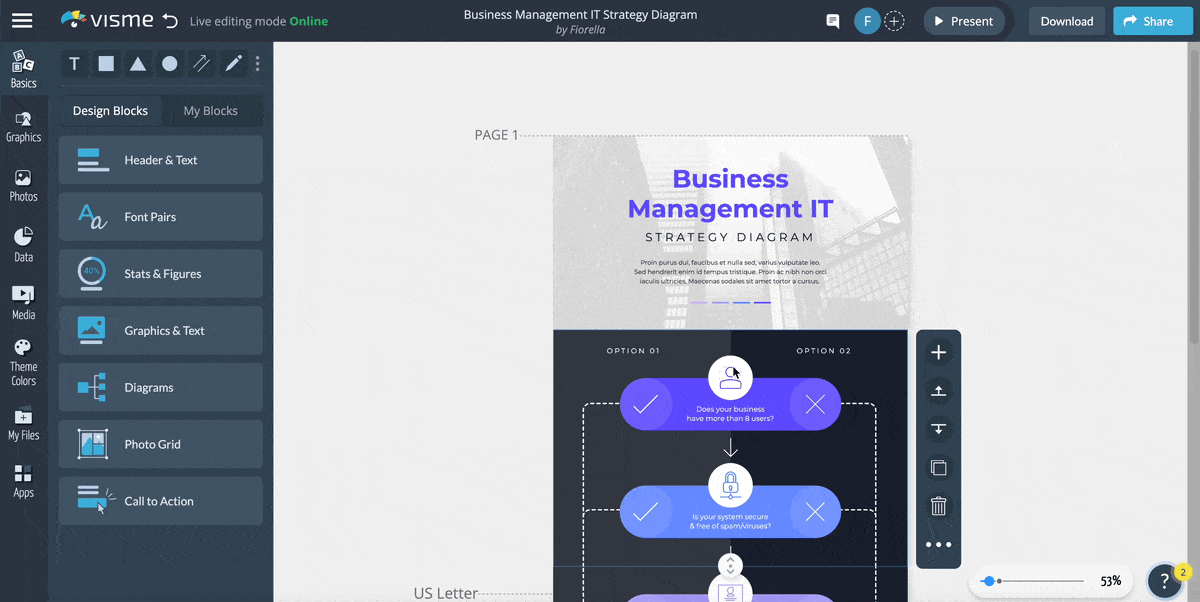The height and width of the screenshot is (602, 1200).
Task: Start a presentation with Present
Action: [x=963, y=20]
